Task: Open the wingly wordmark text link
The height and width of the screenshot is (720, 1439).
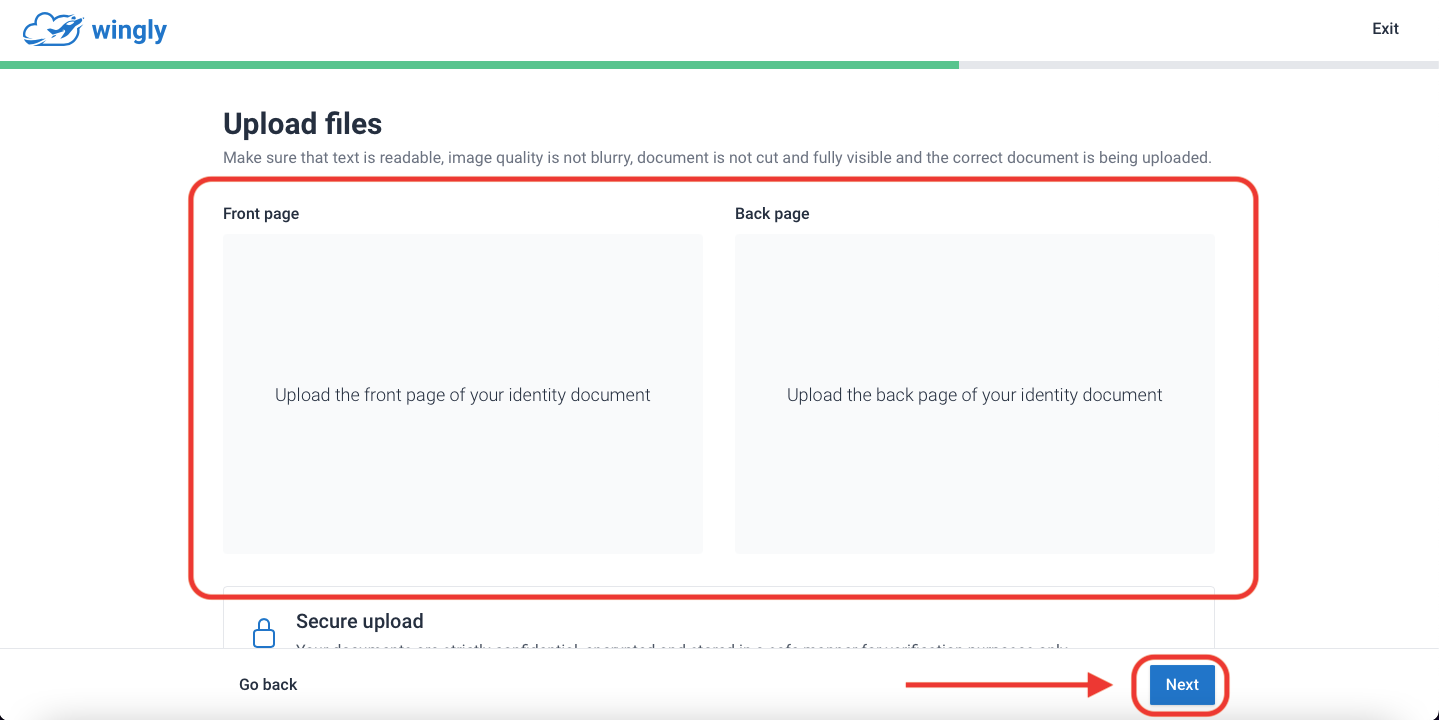Action: 129,31
